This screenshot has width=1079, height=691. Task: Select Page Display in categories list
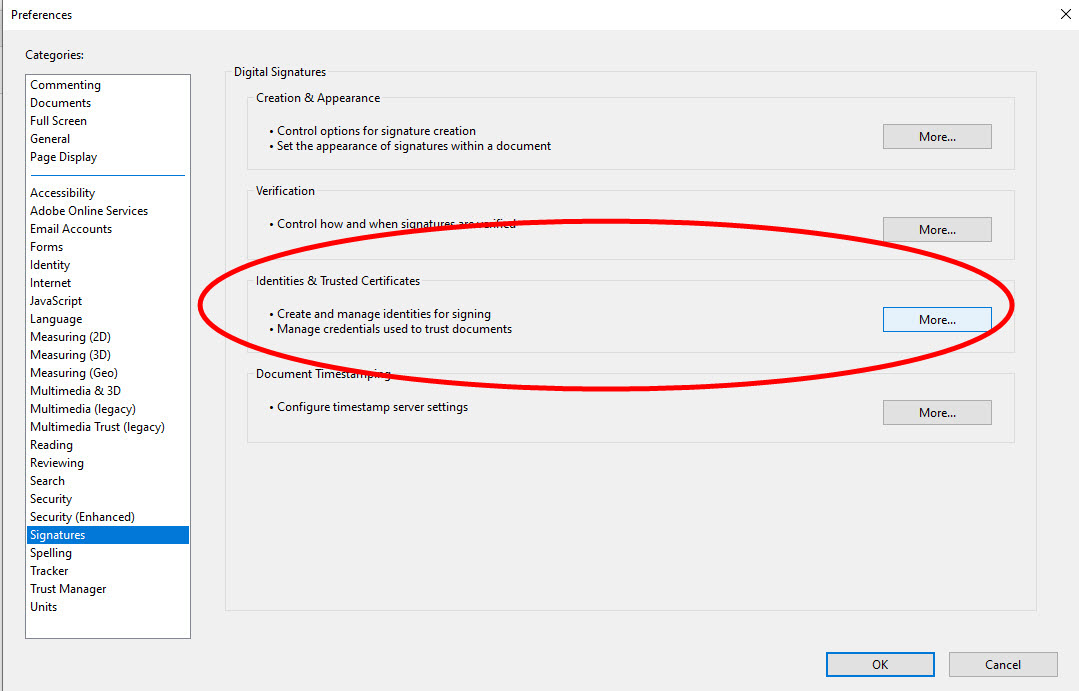click(63, 157)
